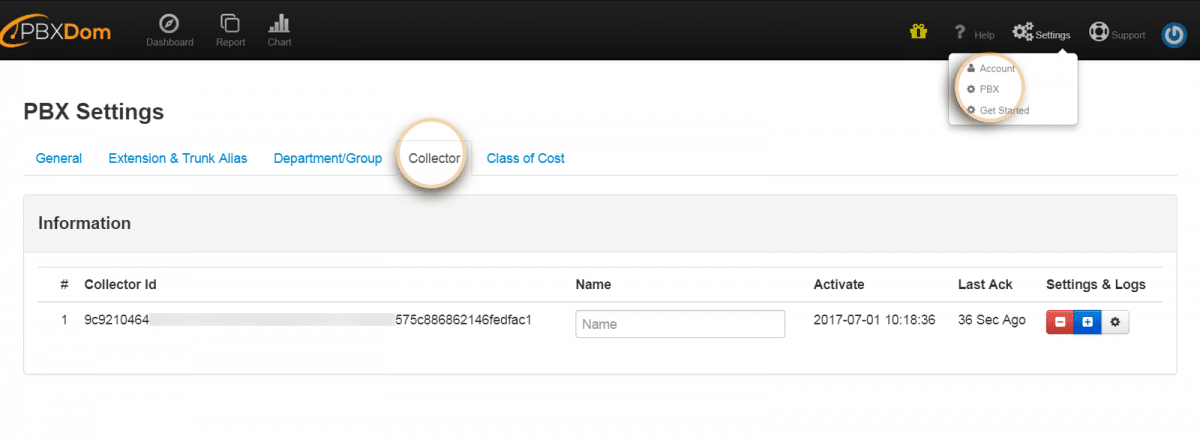Select Account from Settings menu

pyautogui.click(x=996, y=69)
